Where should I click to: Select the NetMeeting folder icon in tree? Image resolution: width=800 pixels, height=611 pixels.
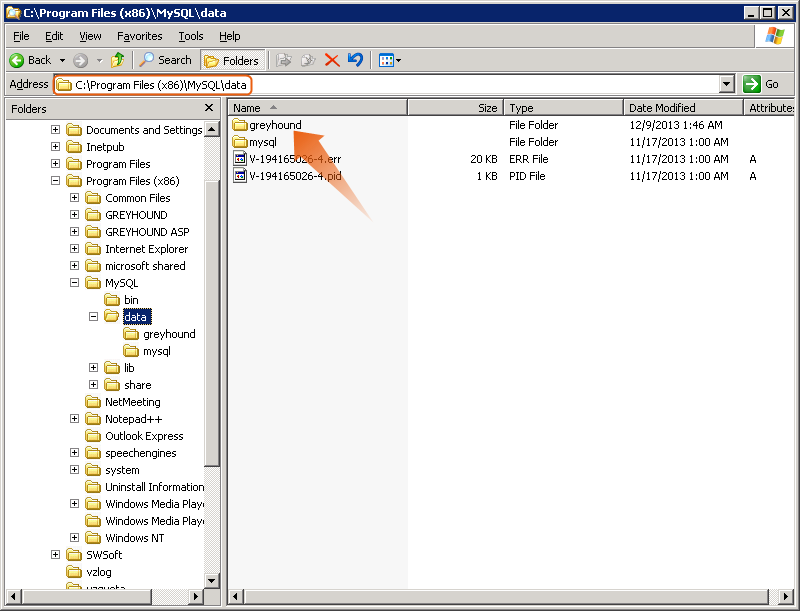coord(93,402)
